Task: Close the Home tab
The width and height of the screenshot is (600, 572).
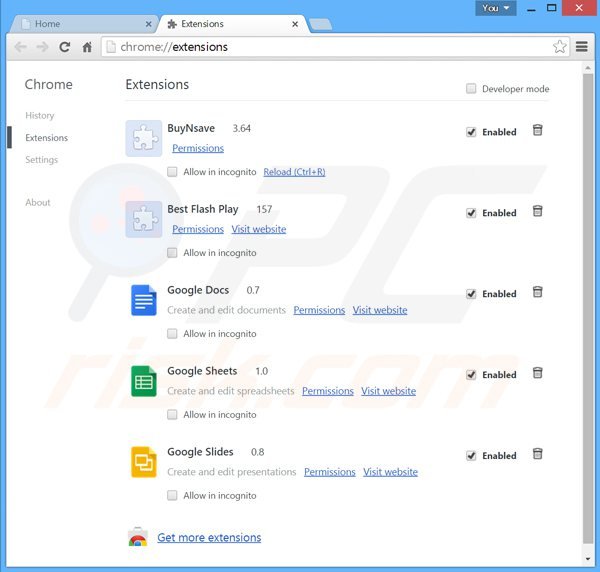Action: click(x=148, y=24)
